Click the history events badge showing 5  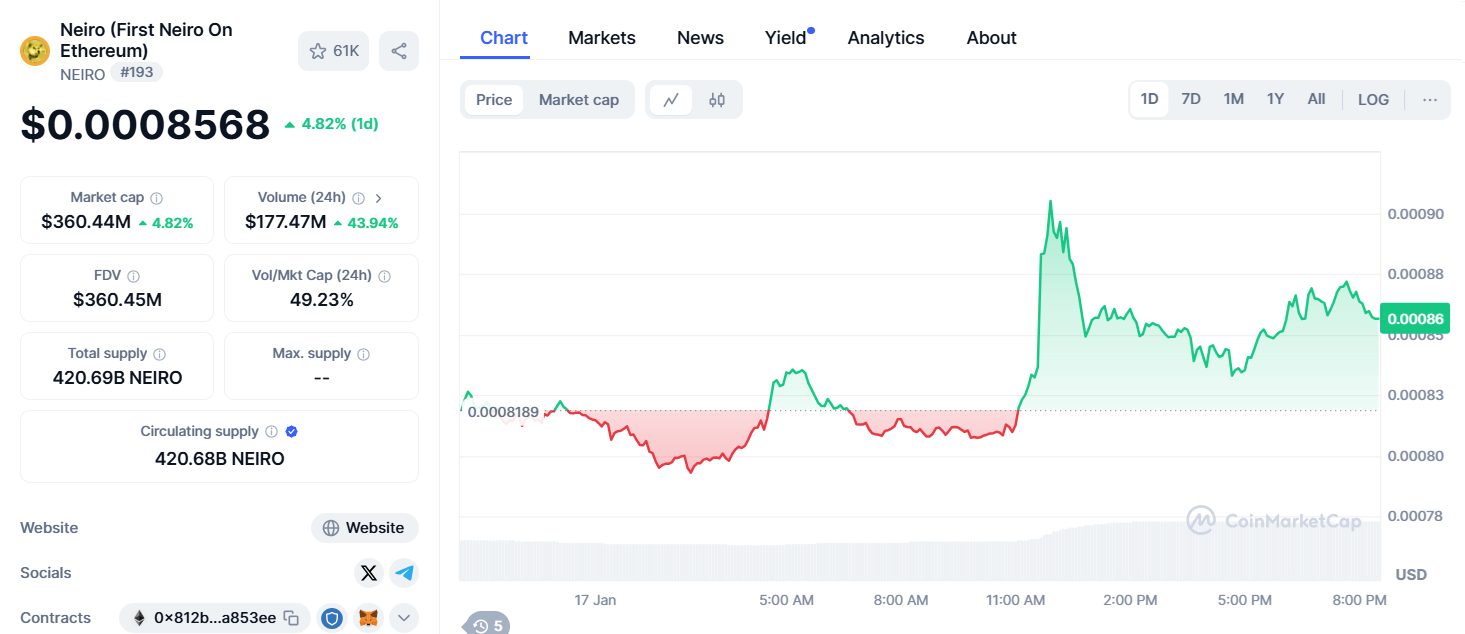[x=487, y=626]
